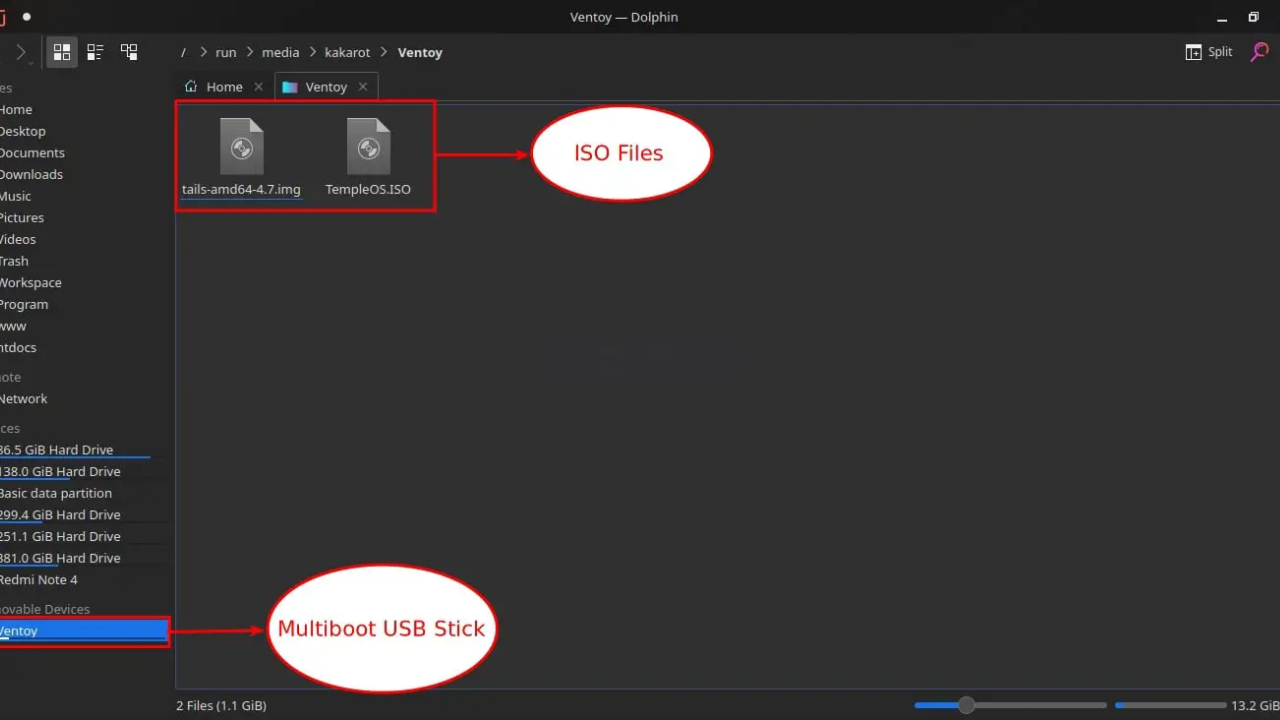This screenshot has width=1280, height=720.
Task: Adjust the icon zoom slider handle
Action: click(966, 705)
